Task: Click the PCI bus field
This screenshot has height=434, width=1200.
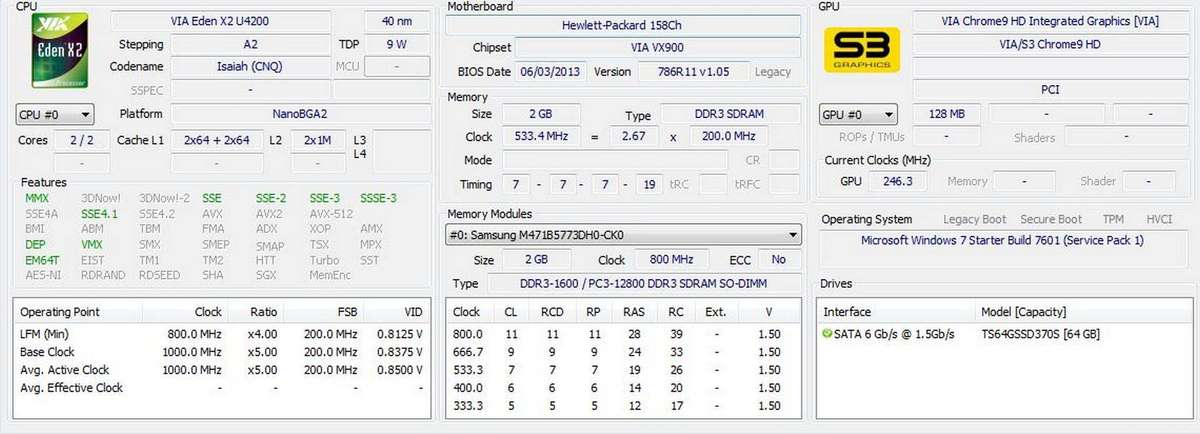Action: pyautogui.click(x=1049, y=90)
